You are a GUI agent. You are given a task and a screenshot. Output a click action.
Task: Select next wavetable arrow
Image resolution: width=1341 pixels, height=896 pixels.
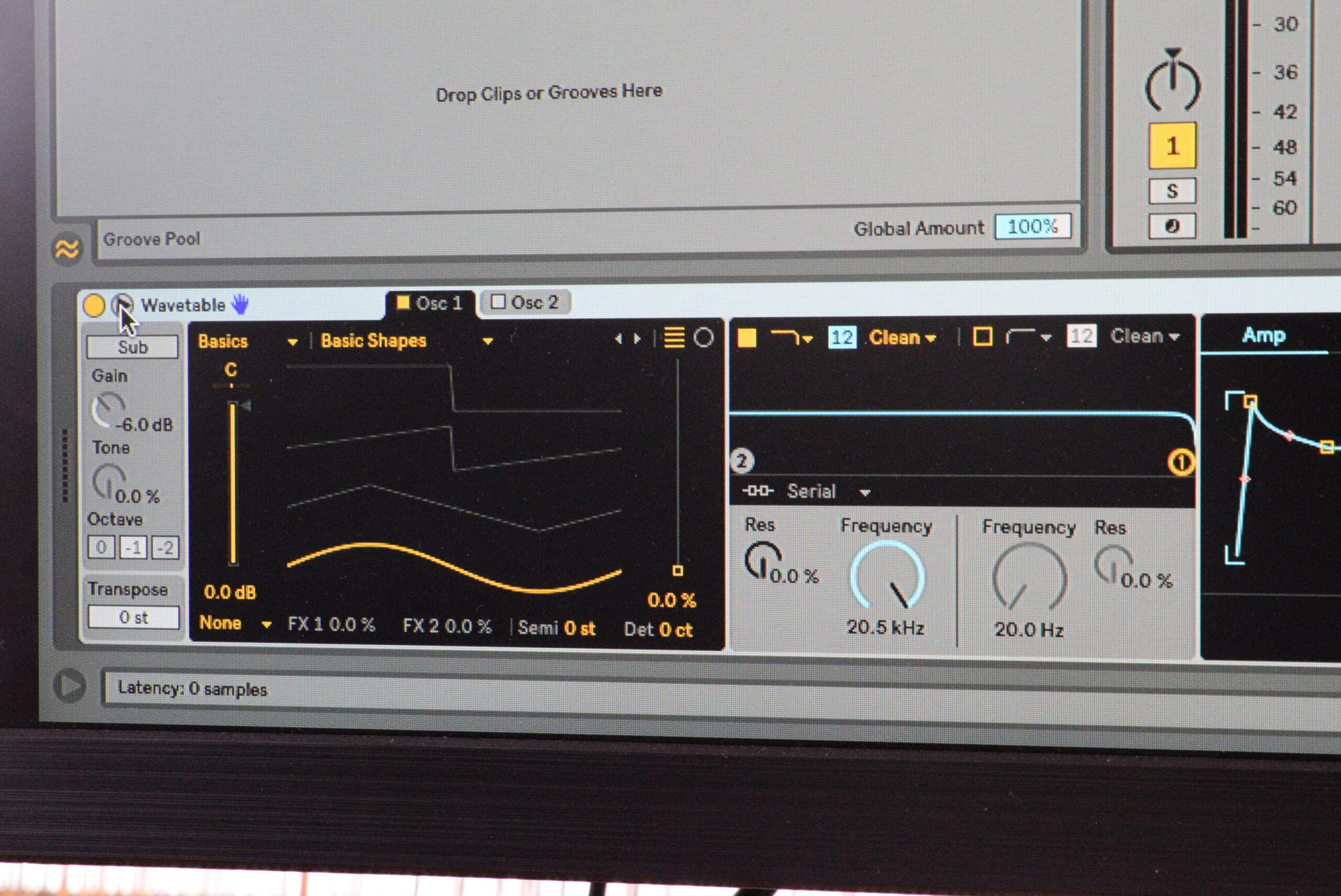[637, 339]
